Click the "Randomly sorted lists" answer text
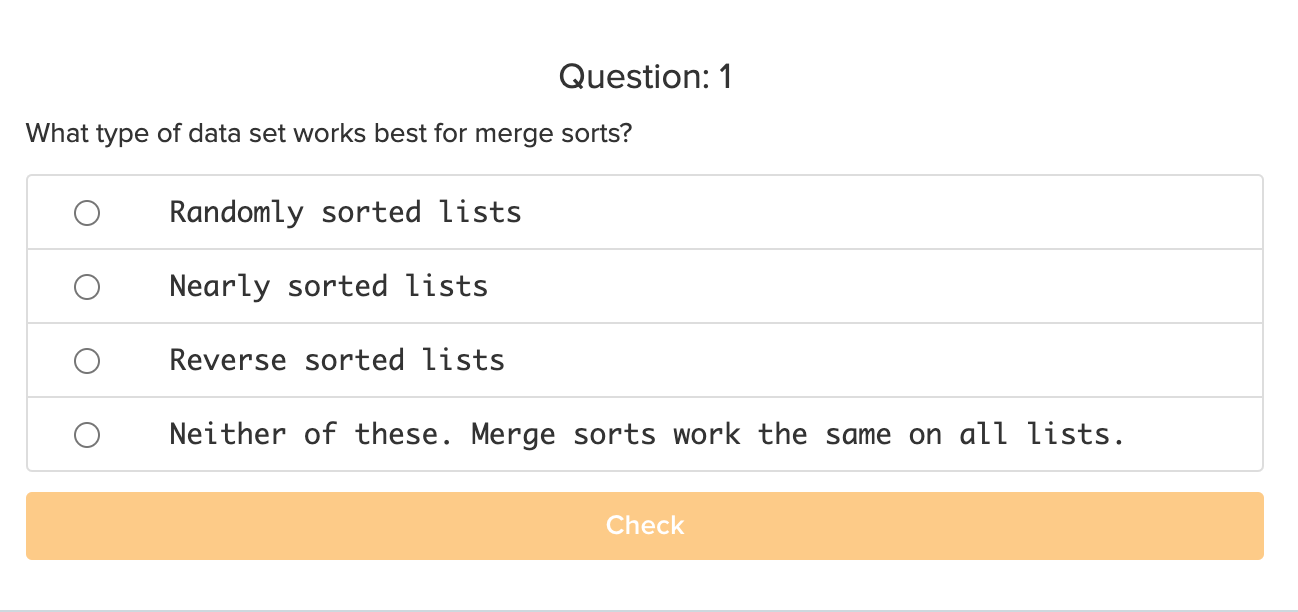Screen dimensions: 1298x612 [x=345, y=212]
